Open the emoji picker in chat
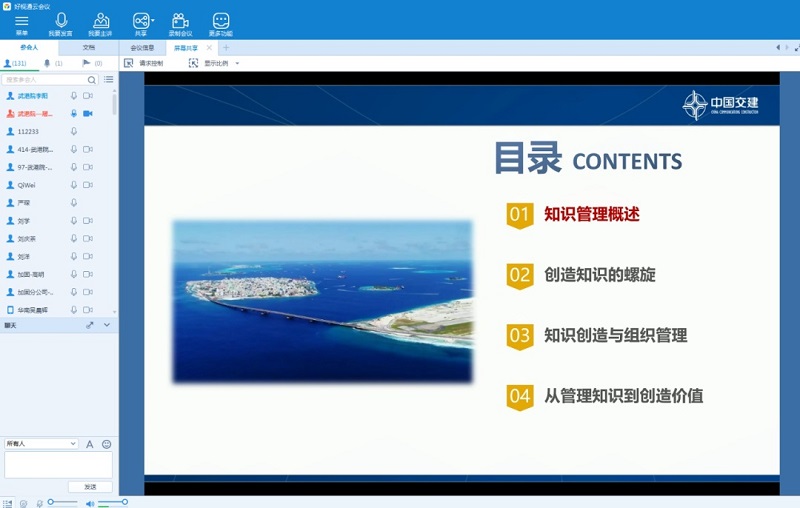The height and width of the screenshot is (508, 800). [106, 444]
